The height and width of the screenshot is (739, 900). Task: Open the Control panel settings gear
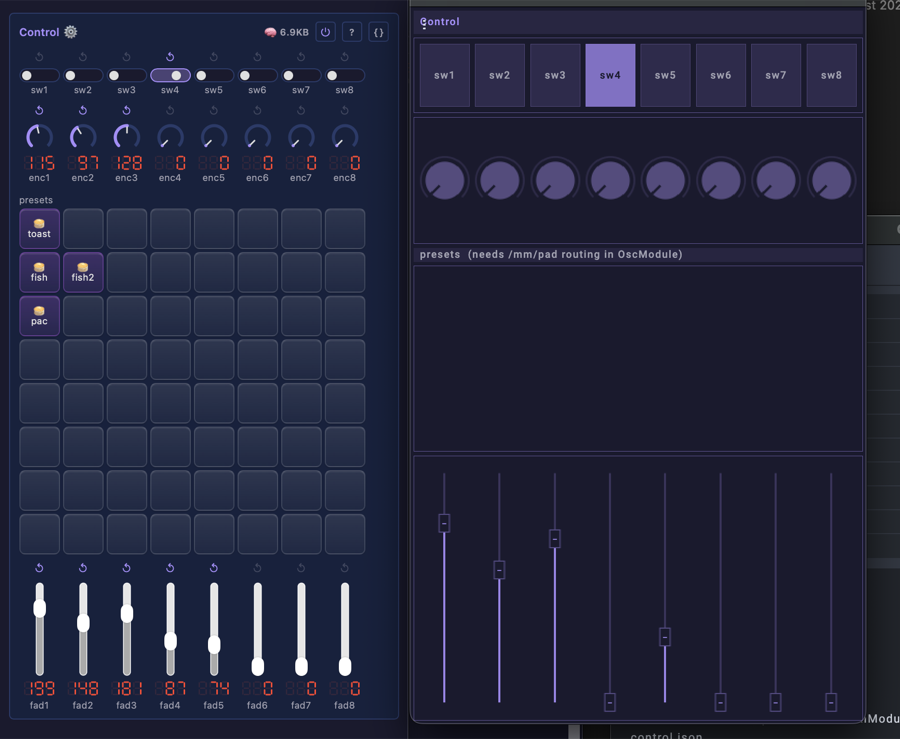click(x=71, y=32)
